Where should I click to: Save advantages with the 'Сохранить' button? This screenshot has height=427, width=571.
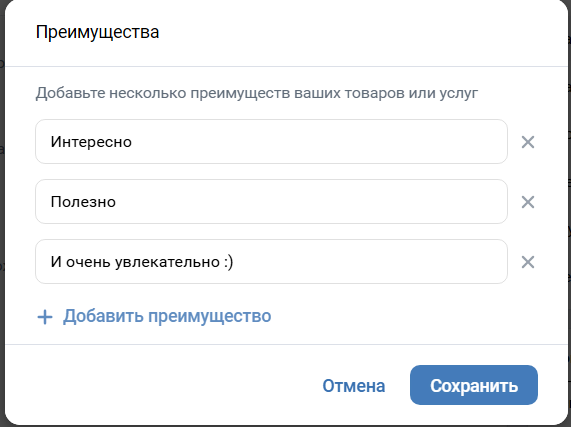(x=474, y=385)
